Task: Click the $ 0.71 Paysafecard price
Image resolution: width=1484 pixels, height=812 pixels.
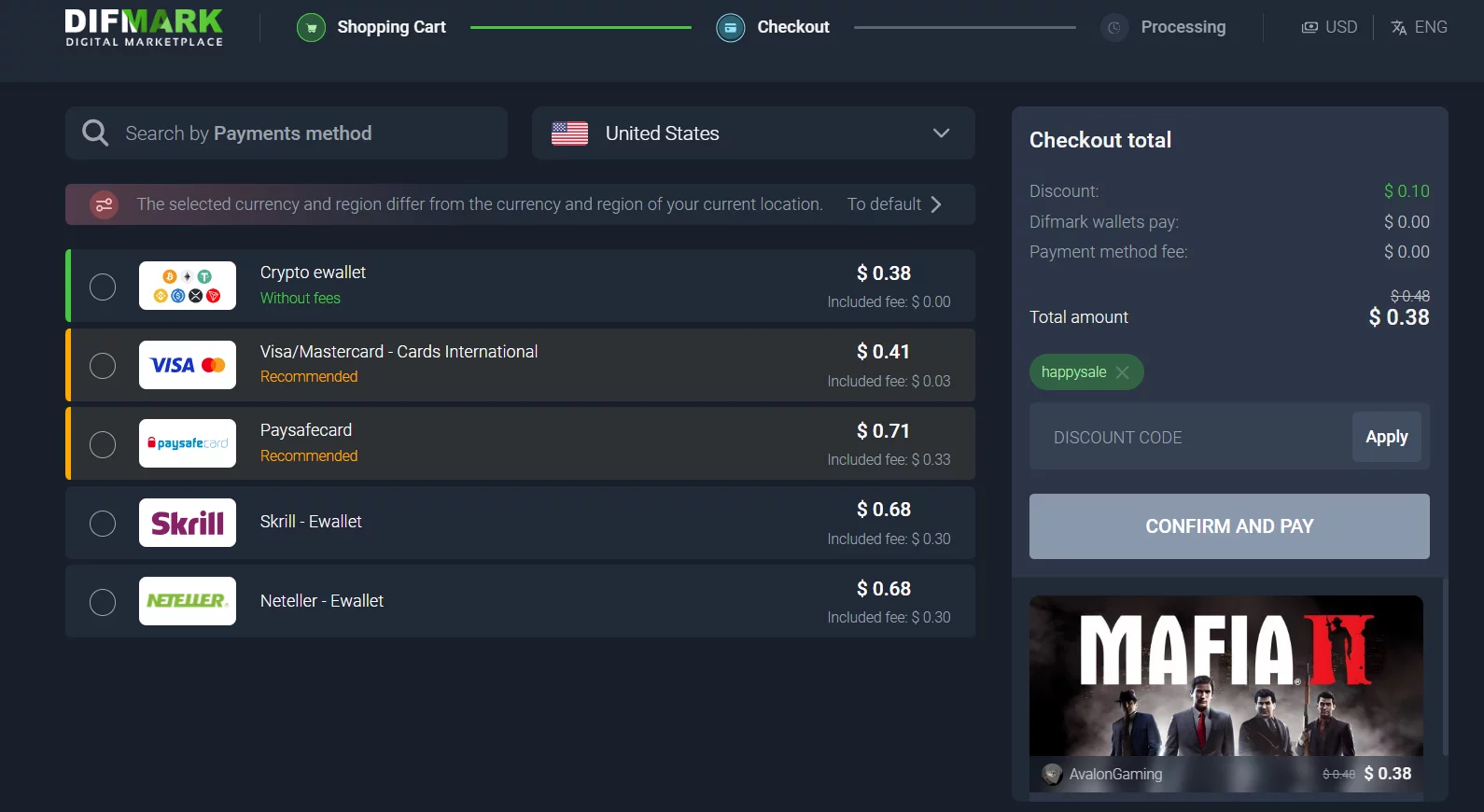Action: click(x=883, y=431)
